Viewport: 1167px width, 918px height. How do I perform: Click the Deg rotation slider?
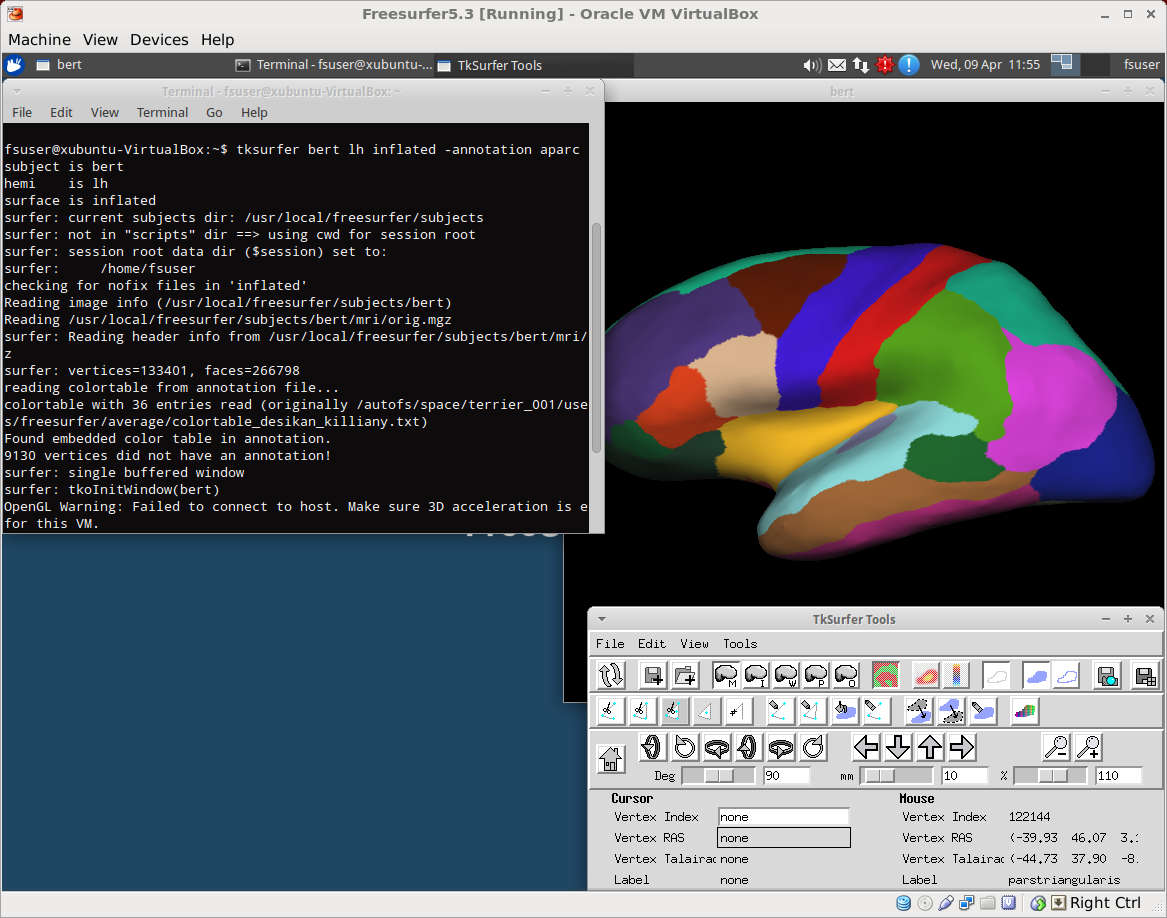pos(718,776)
